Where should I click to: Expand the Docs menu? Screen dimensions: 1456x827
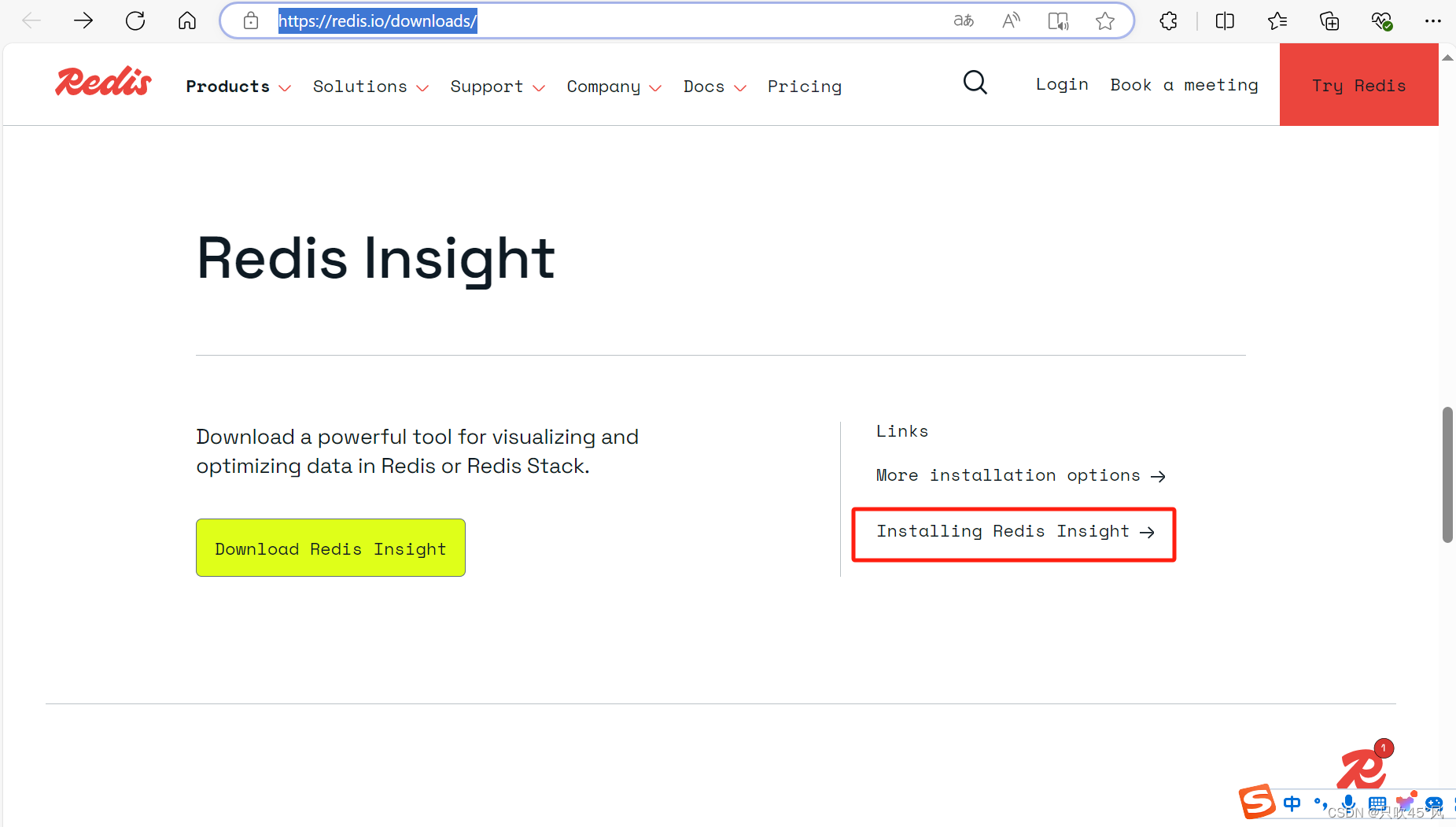pyautogui.click(x=714, y=87)
